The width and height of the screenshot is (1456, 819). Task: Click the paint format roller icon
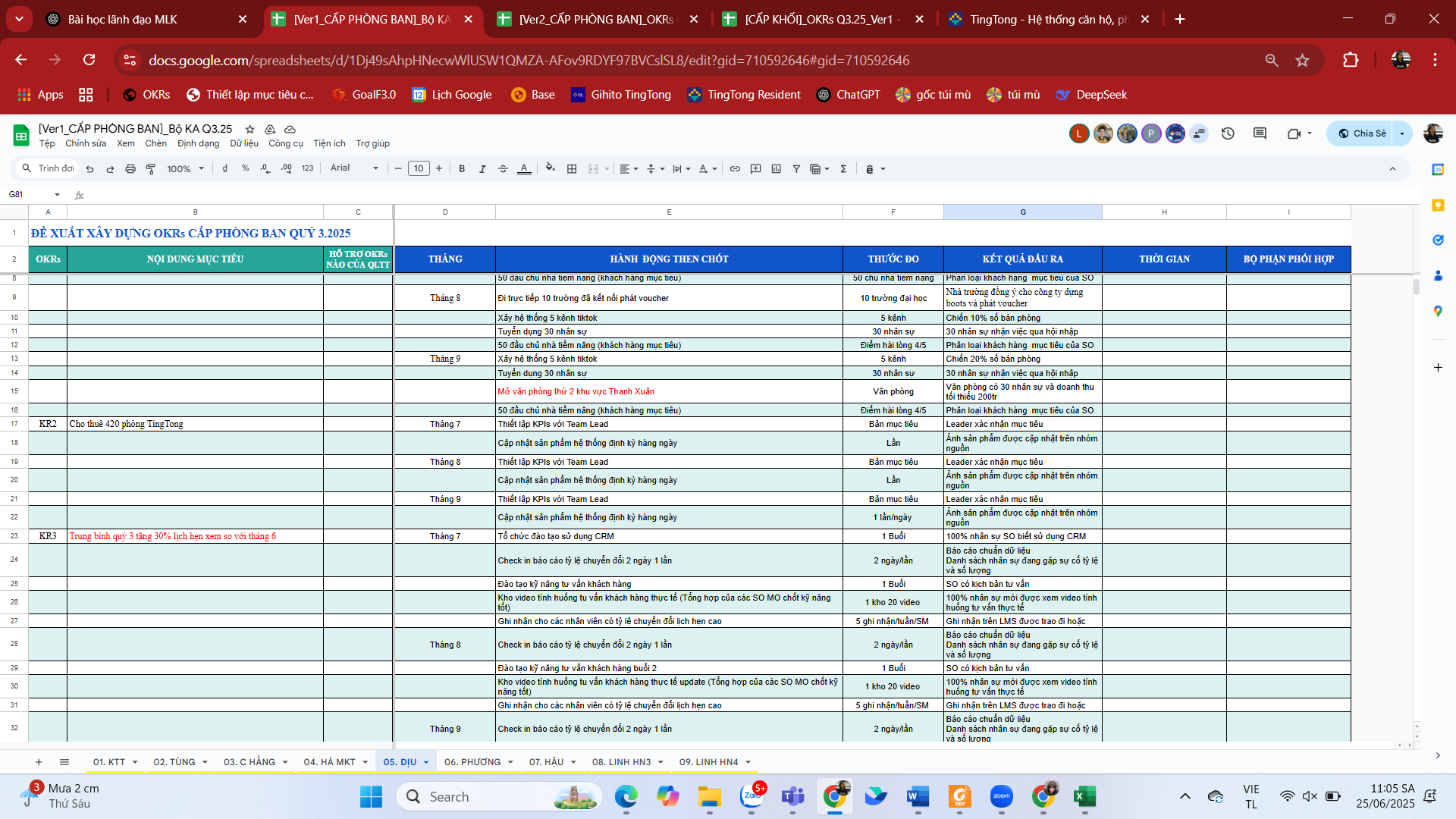coord(151,168)
